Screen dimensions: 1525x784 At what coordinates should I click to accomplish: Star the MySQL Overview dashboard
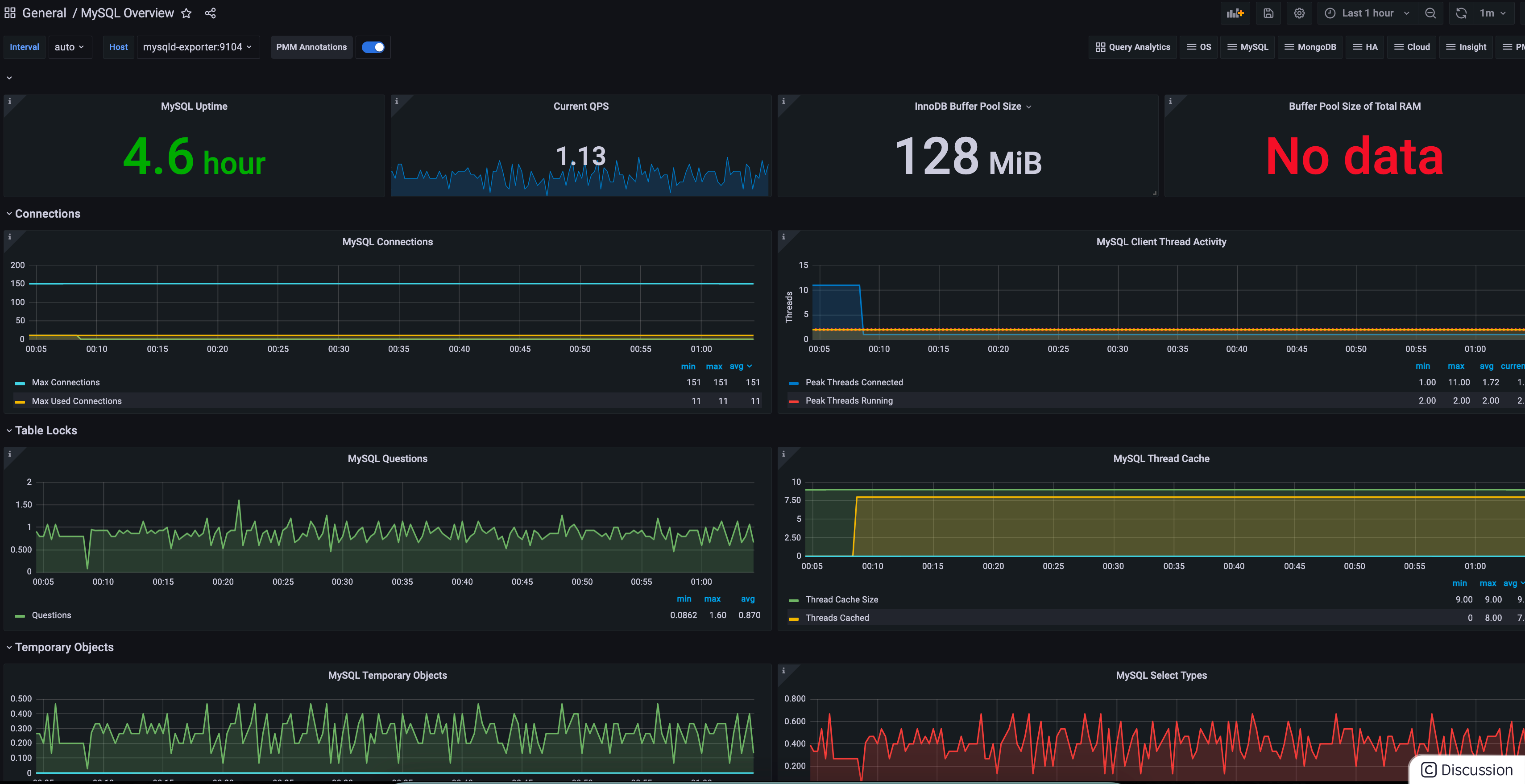click(186, 13)
